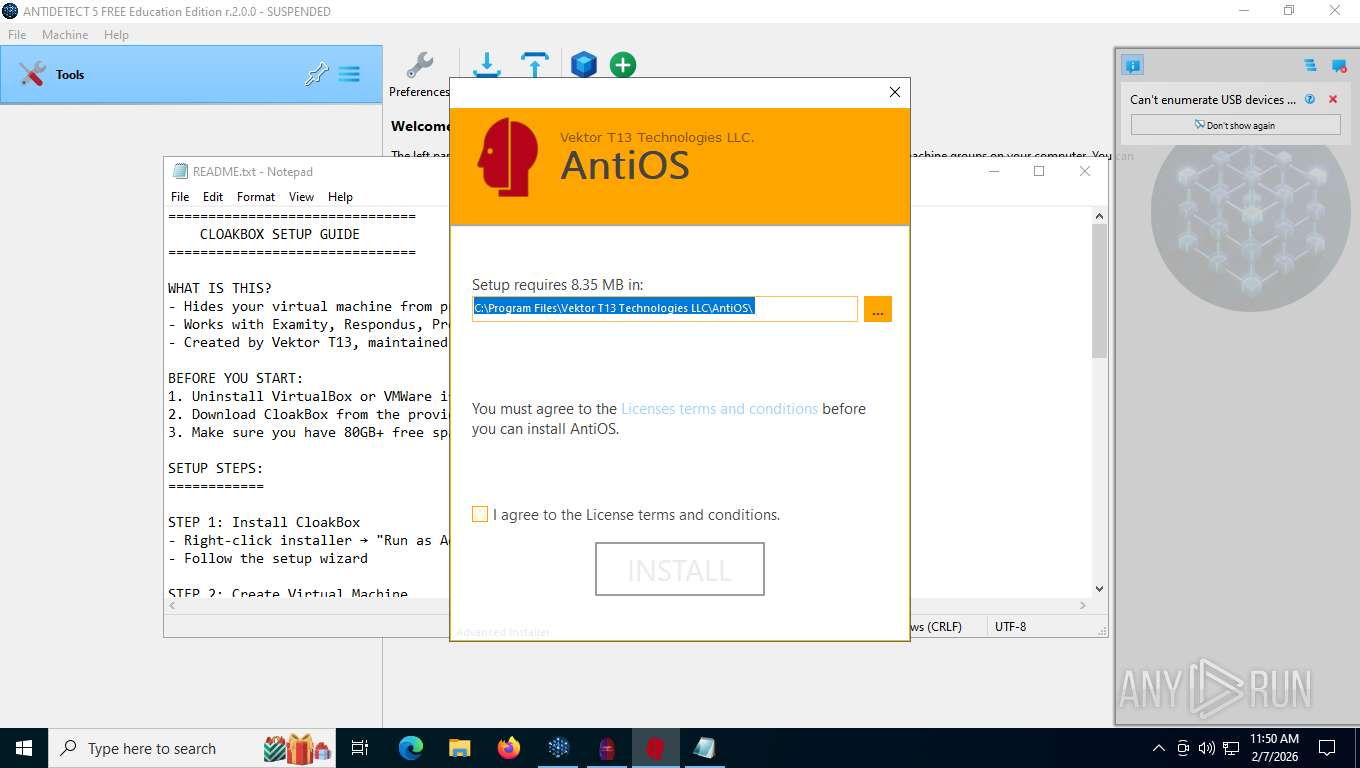The width and height of the screenshot is (1360, 768).
Task: Launch Firefox from taskbar
Action: coord(509,748)
